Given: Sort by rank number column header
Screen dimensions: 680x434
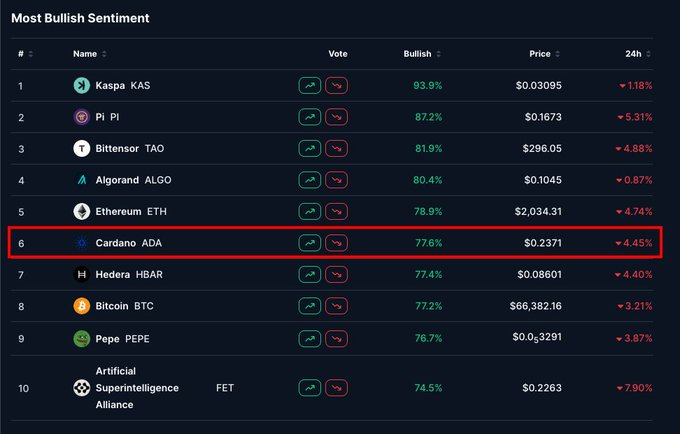Looking at the screenshot, I should coord(24,53).
